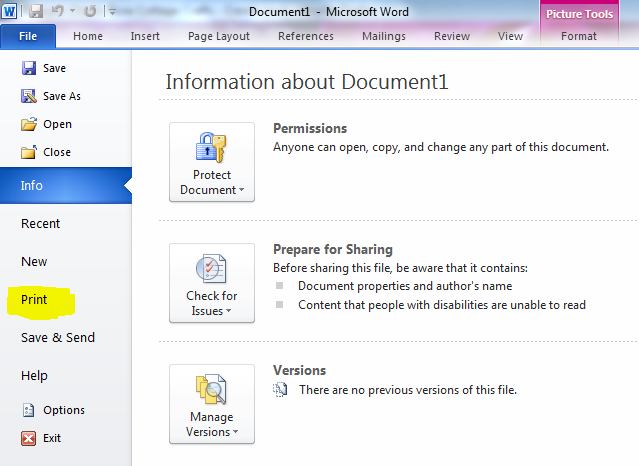Switch to the Home ribbon tab

coord(88,36)
